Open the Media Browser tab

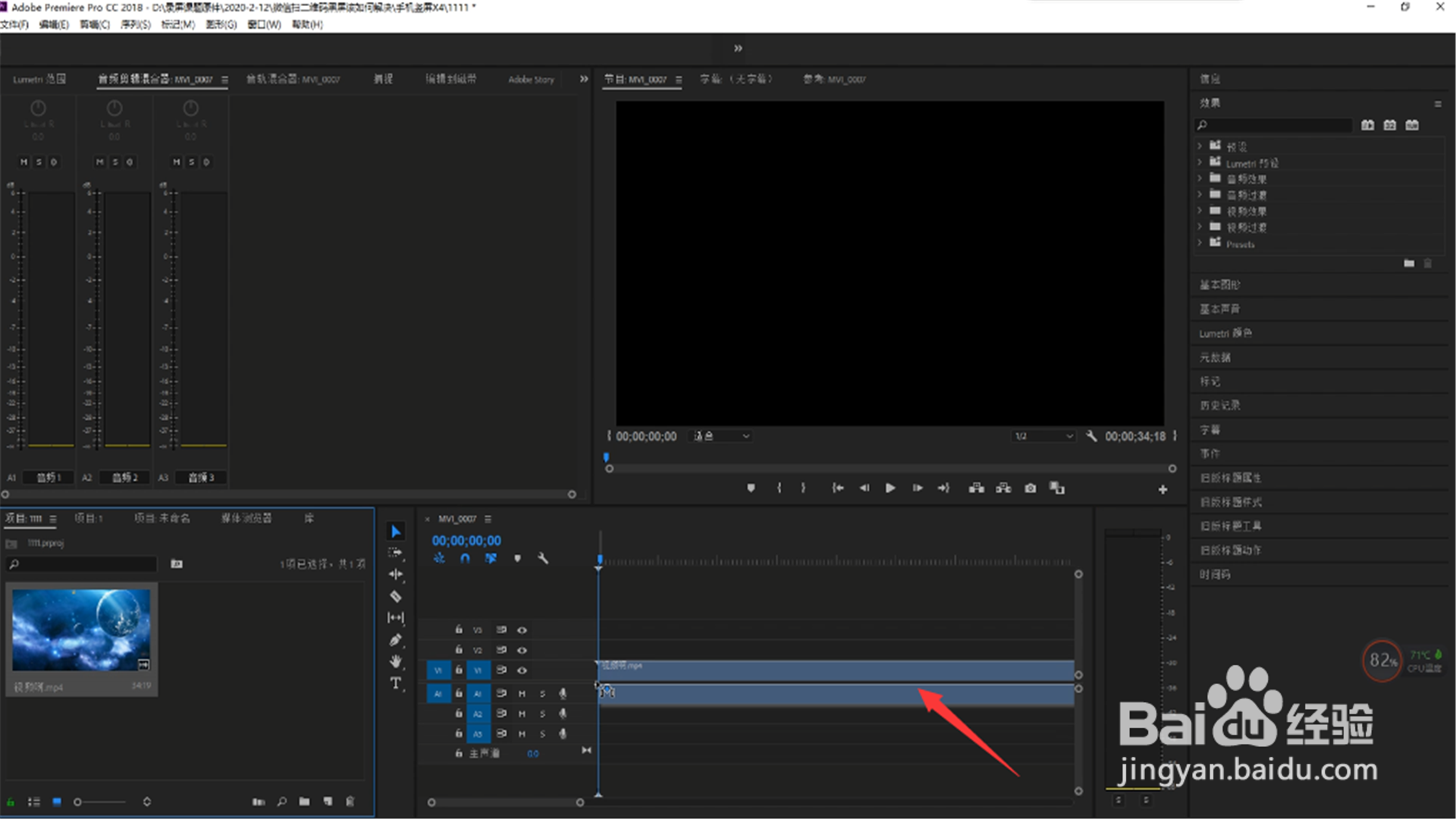tap(246, 519)
